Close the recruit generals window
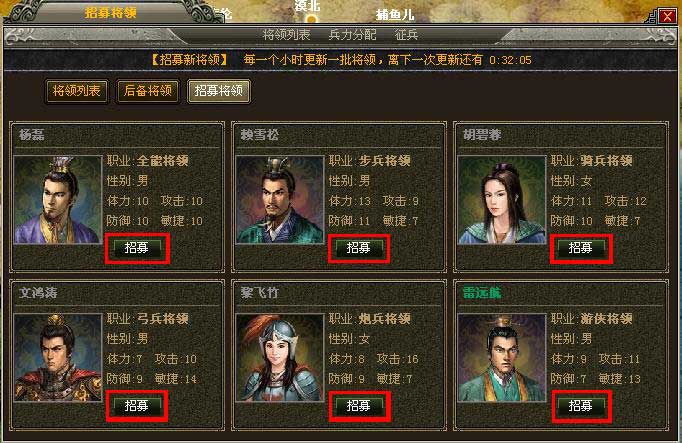Image resolution: width=682 pixels, height=443 pixels. point(667,17)
